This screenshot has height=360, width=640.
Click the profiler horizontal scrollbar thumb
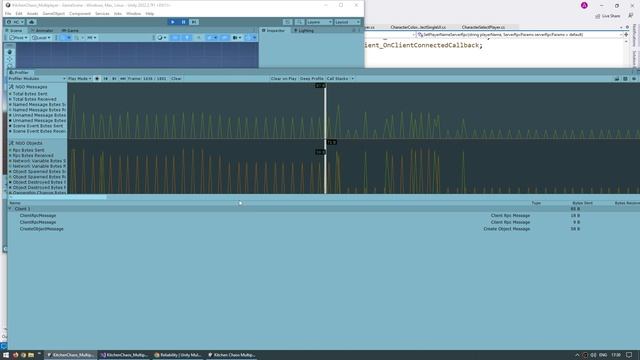point(58,197)
